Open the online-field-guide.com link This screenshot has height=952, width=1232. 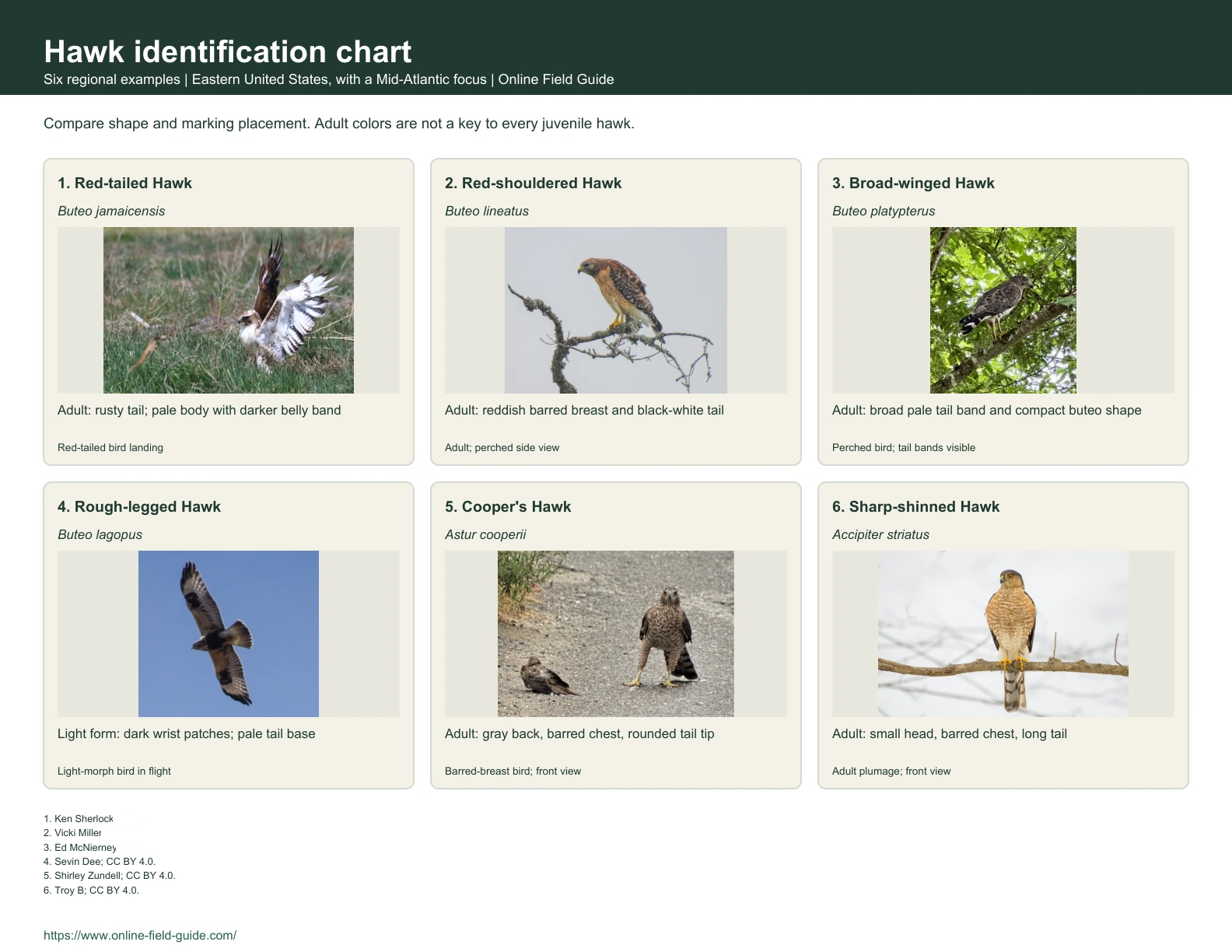click(x=140, y=935)
